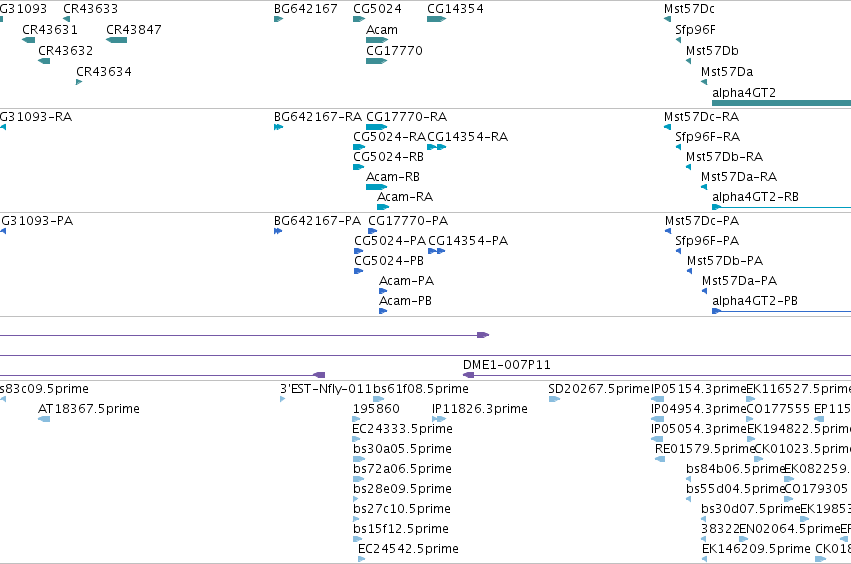This screenshot has height=564, width=851.
Task: Click protein Acam-PB
Action: (405, 301)
